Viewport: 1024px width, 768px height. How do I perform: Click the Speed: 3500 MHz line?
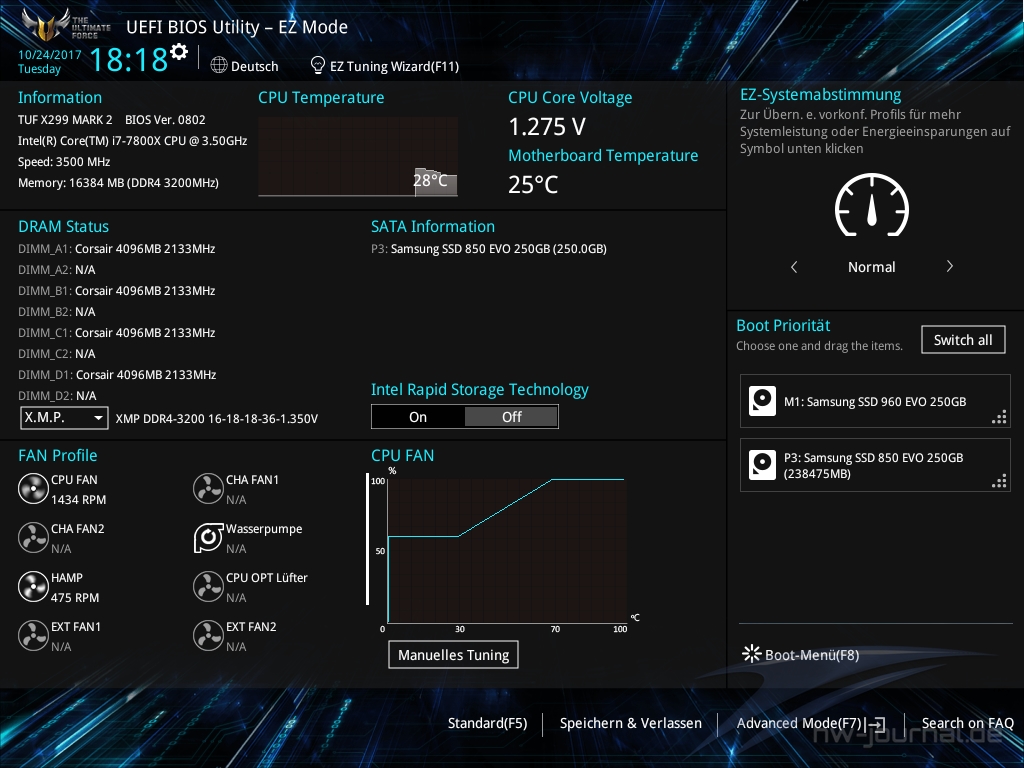pyautogui.click(x=64, y=162)
